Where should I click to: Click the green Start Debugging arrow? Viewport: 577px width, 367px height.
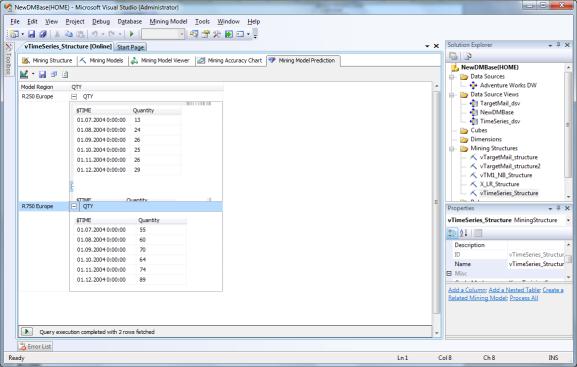pos(132,34)
